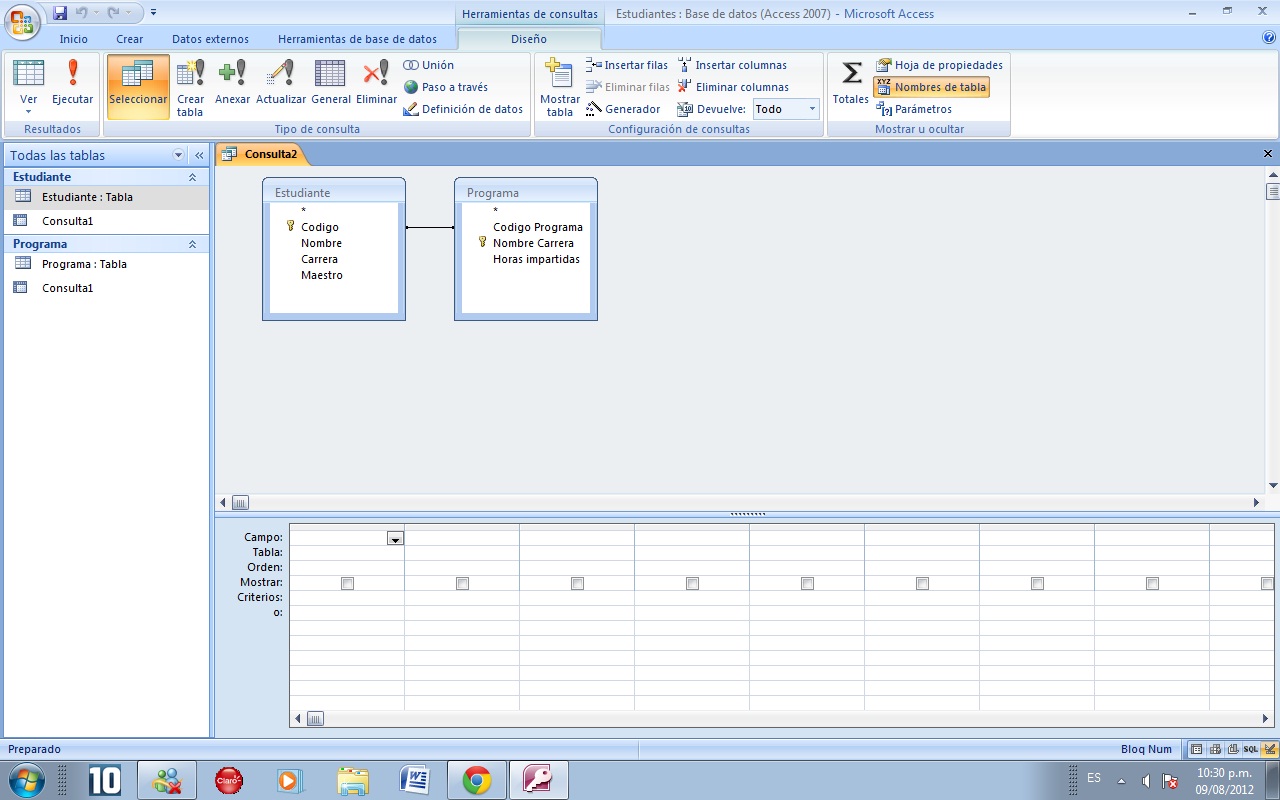1280x800 pixels.
Task: Switch query type to Actualizar
Action: (281, 85)
